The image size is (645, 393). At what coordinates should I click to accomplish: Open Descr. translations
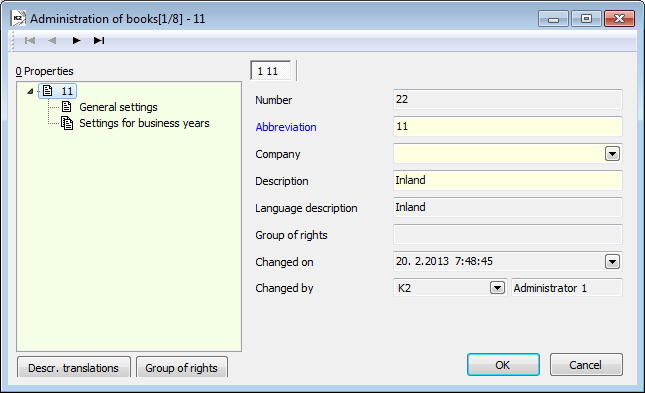point(74,367)
